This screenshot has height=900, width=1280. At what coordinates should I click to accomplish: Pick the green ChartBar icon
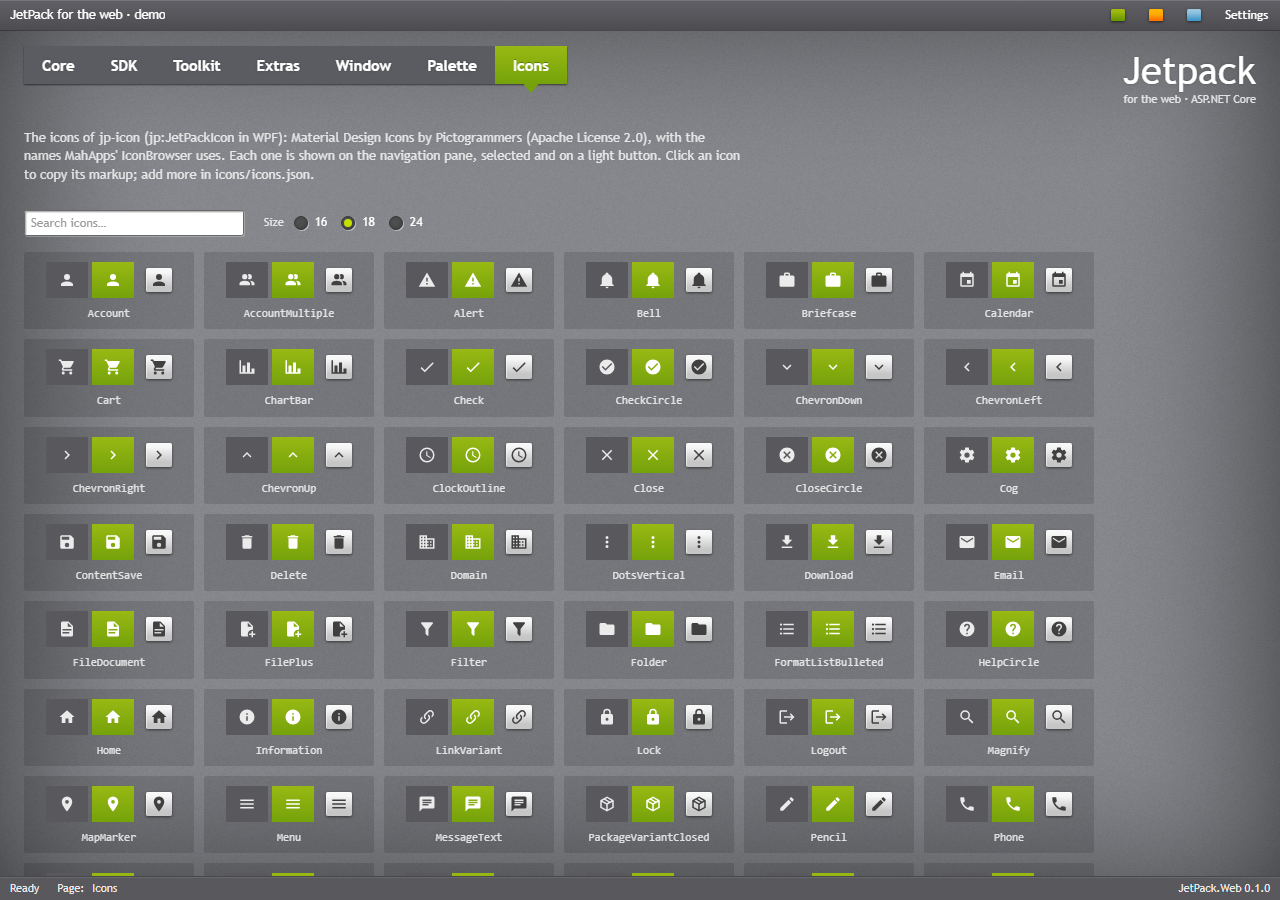[293, 367]
